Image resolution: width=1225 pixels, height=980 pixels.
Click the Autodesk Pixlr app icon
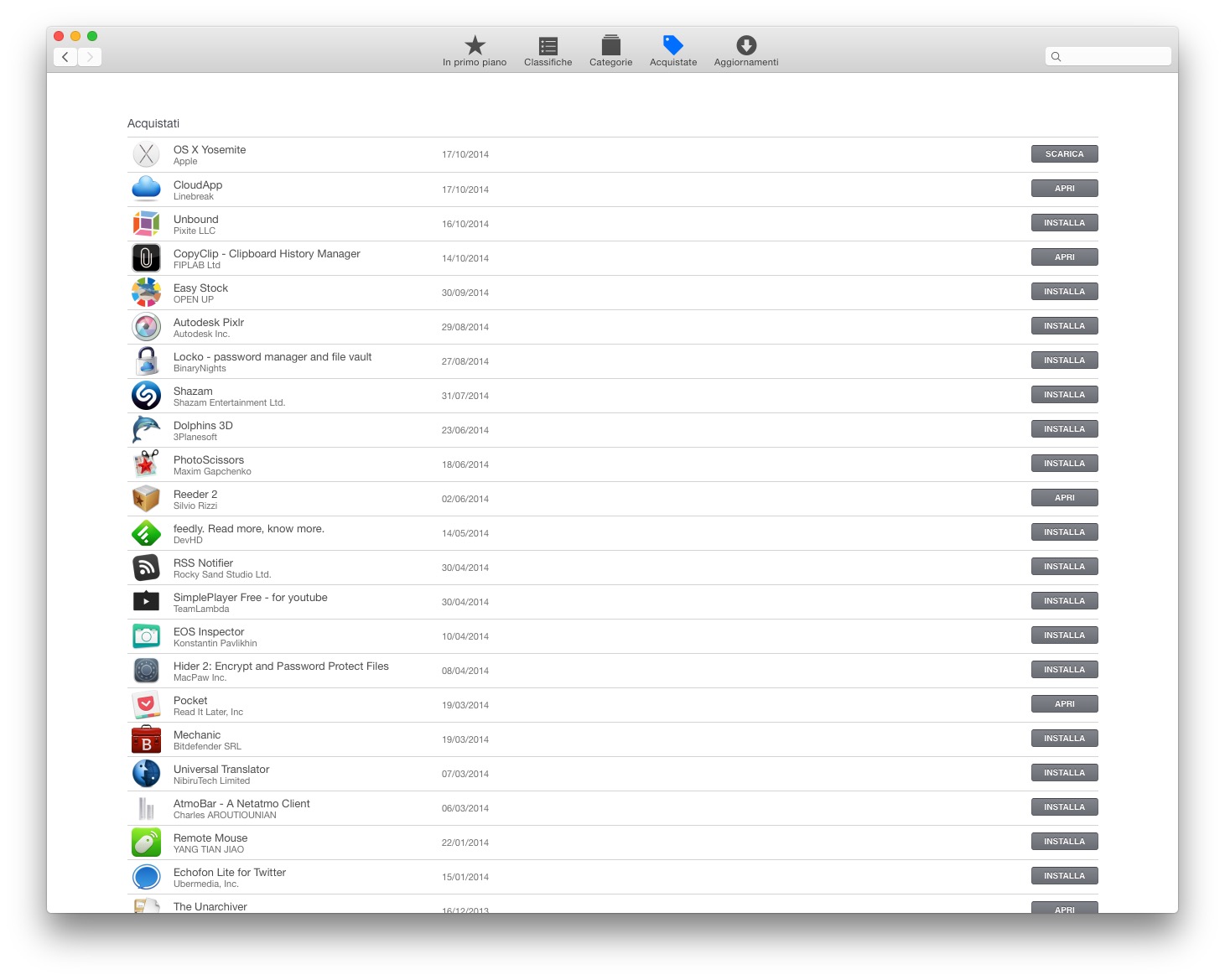(146, 326)
